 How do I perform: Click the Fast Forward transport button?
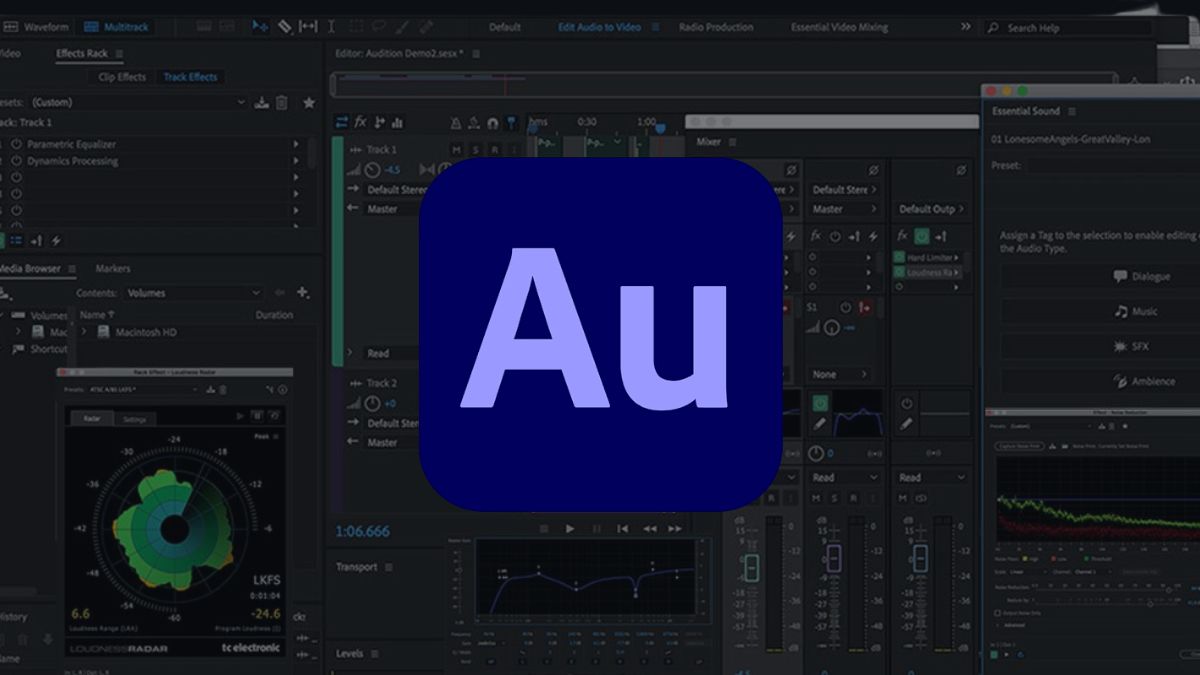[675, 528]
